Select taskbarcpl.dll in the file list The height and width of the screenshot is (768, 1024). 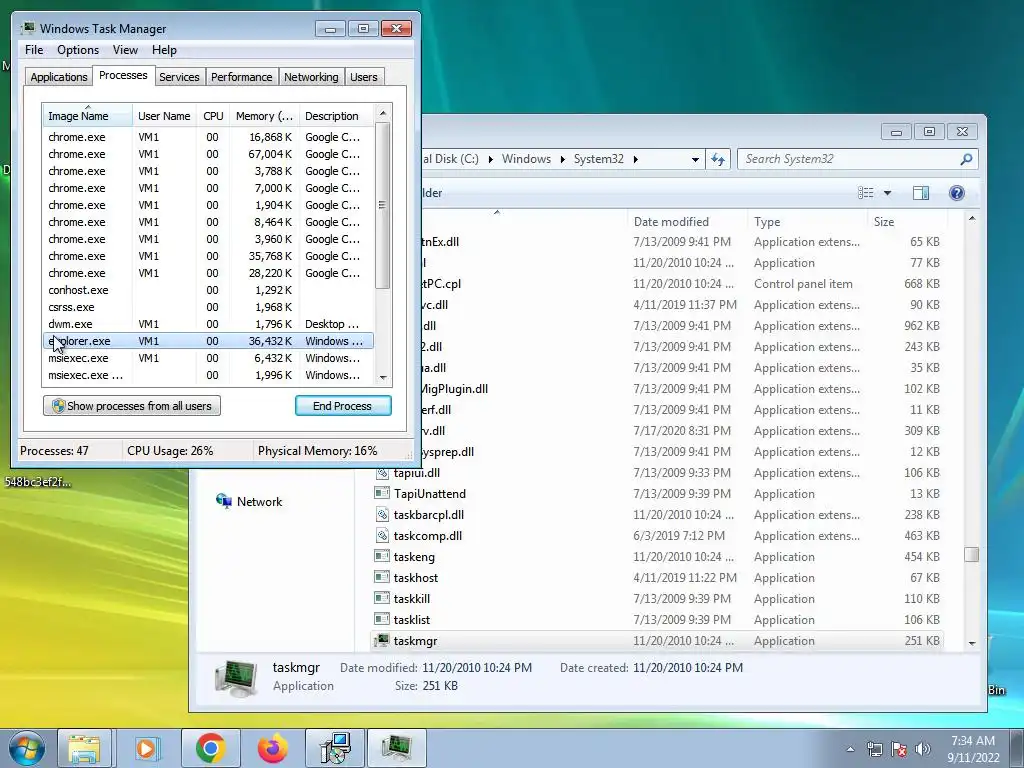point(656,515)
